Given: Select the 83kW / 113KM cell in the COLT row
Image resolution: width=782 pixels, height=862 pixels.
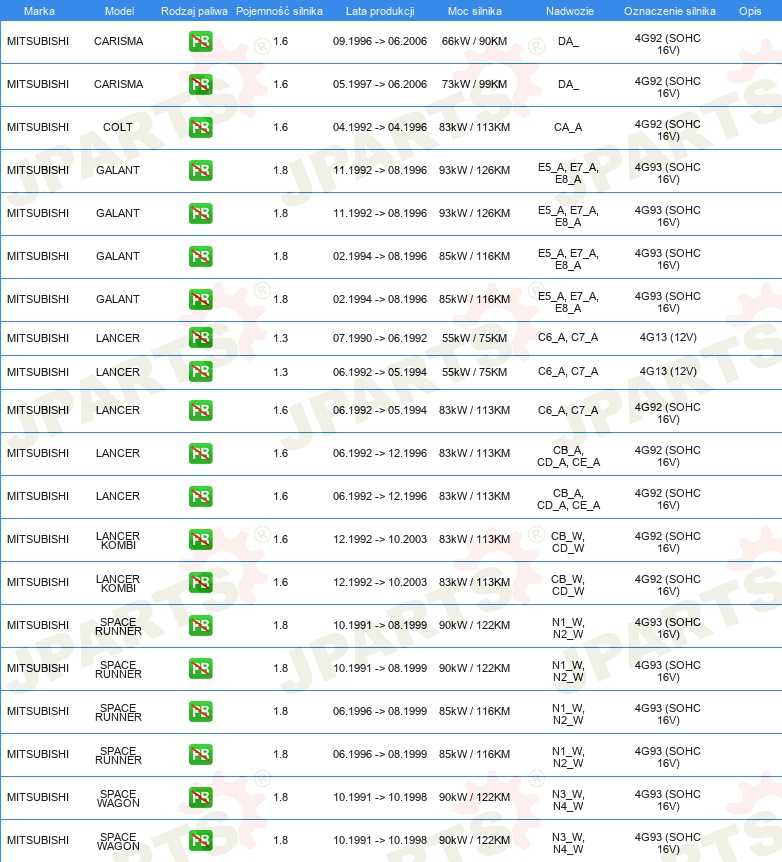Looking at the screenshot, I should pyautogui.click(x=475, y=127).
